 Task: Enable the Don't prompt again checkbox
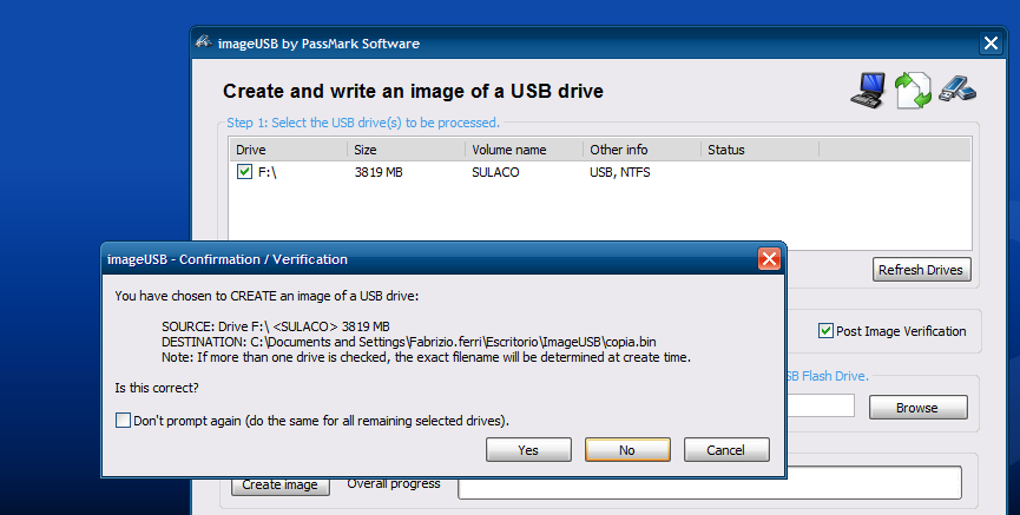point(123,420)
